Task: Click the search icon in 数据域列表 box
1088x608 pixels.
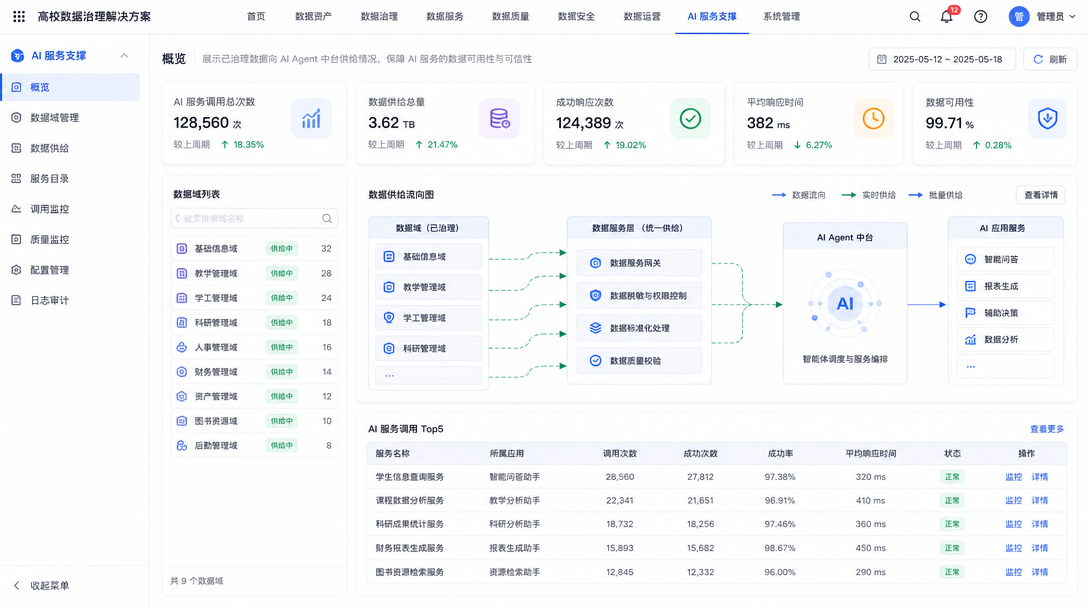Action: point(327,218)
